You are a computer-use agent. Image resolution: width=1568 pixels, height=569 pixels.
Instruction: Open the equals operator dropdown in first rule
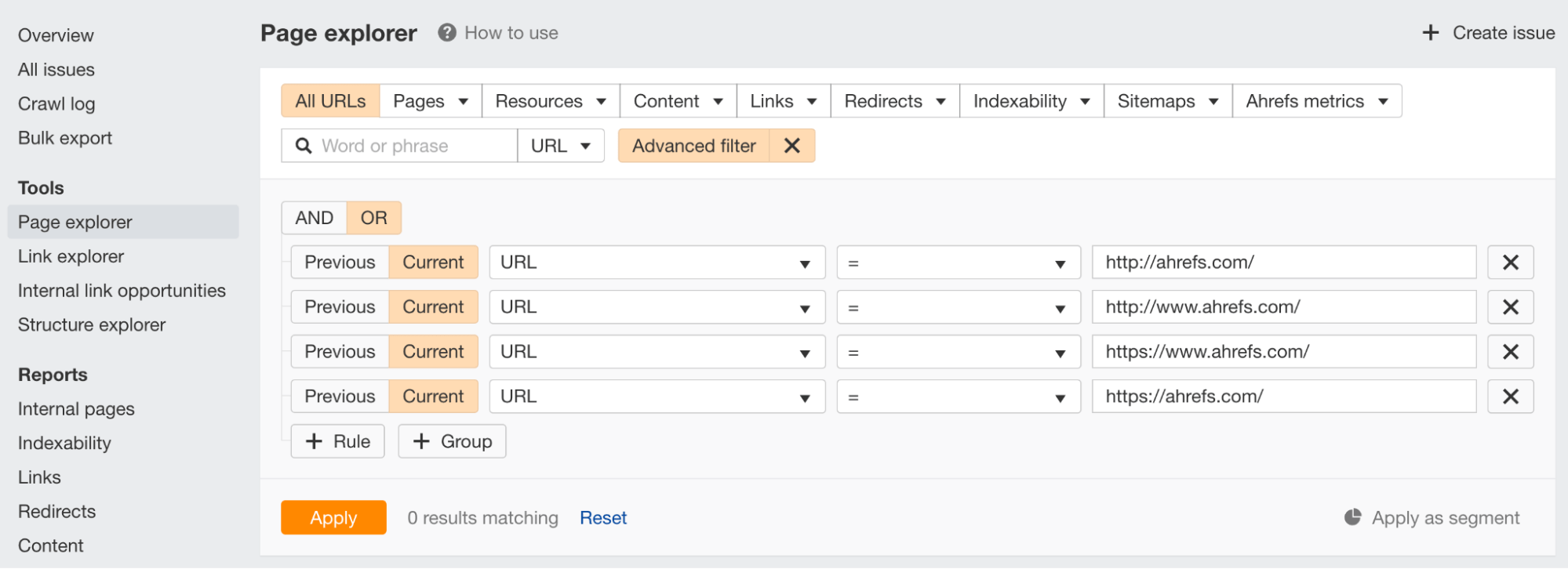(958, 263)
